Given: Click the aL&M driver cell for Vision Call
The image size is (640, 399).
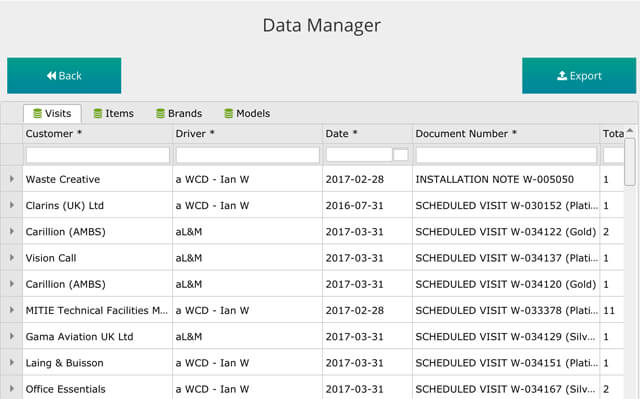Looking at the screenshot, I should (x=247, y=258).
